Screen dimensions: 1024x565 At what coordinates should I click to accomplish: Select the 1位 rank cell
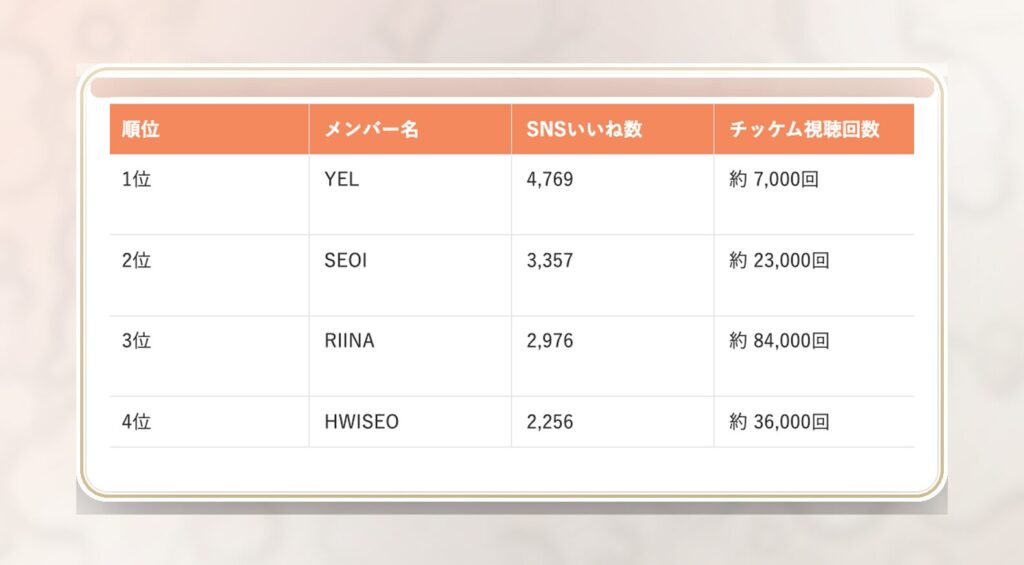click(136, 181)
